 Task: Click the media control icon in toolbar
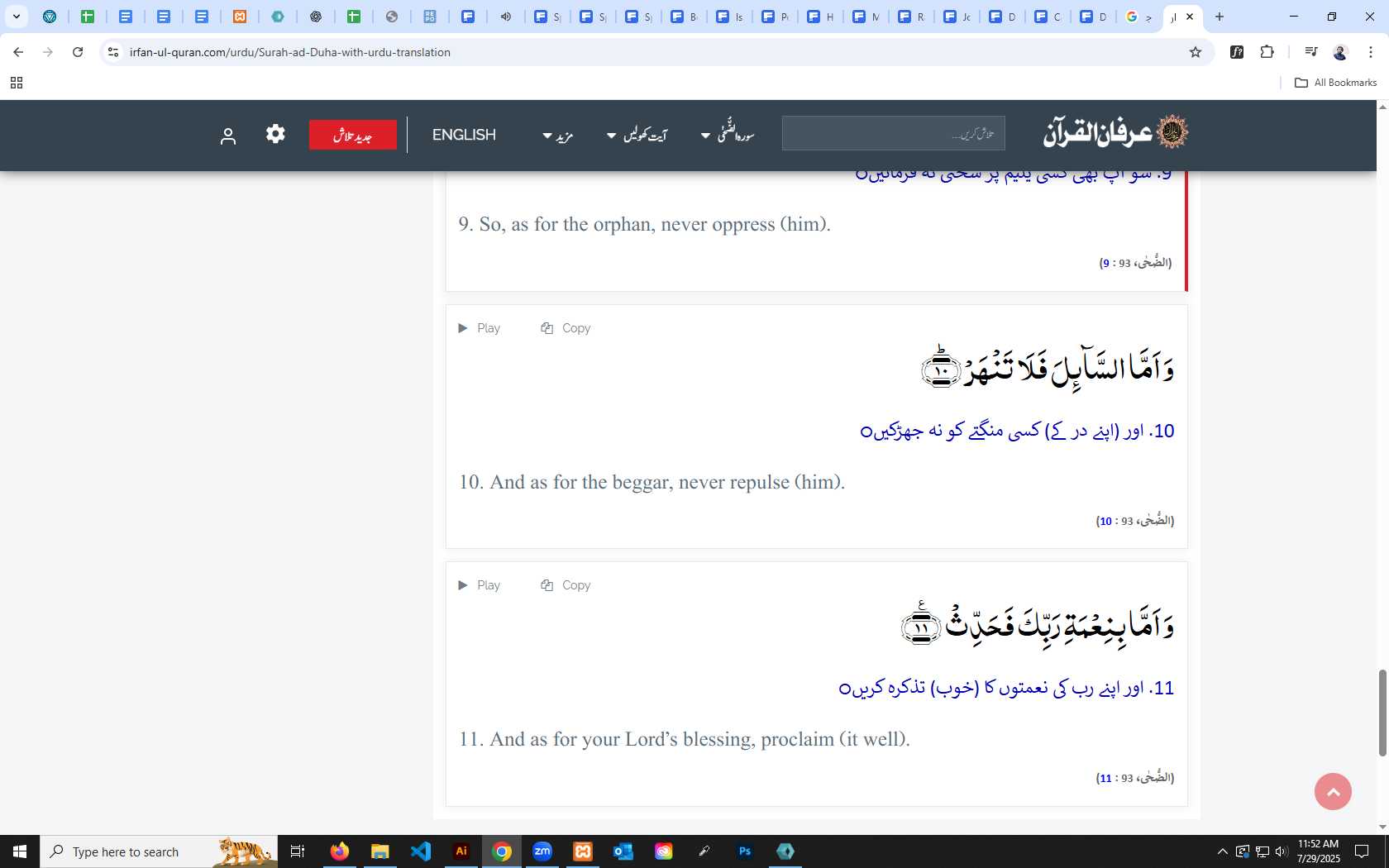1310,52
